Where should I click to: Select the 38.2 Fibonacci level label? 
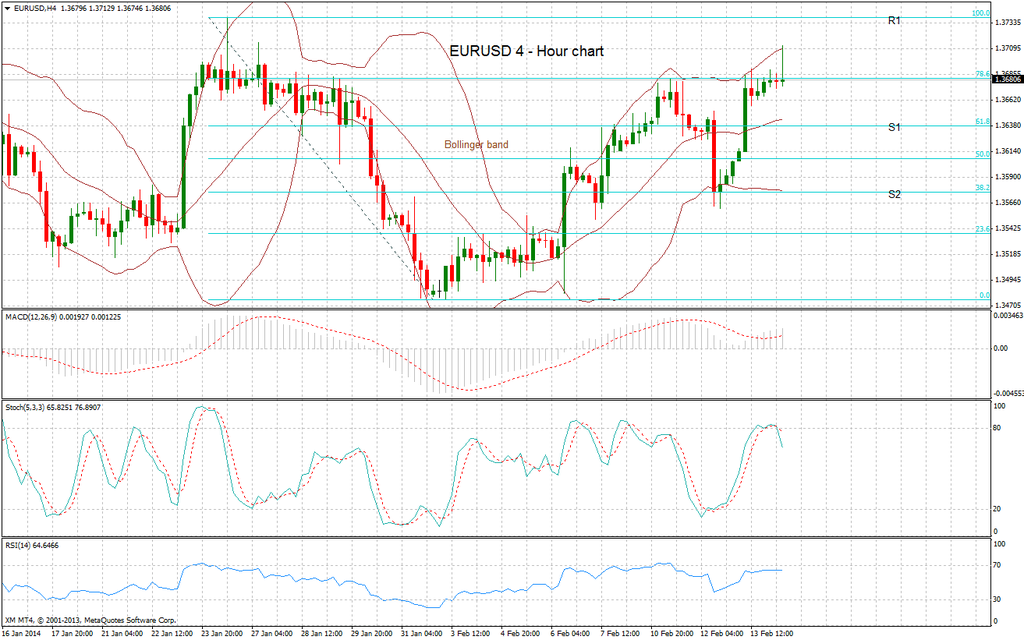point(981,188)
